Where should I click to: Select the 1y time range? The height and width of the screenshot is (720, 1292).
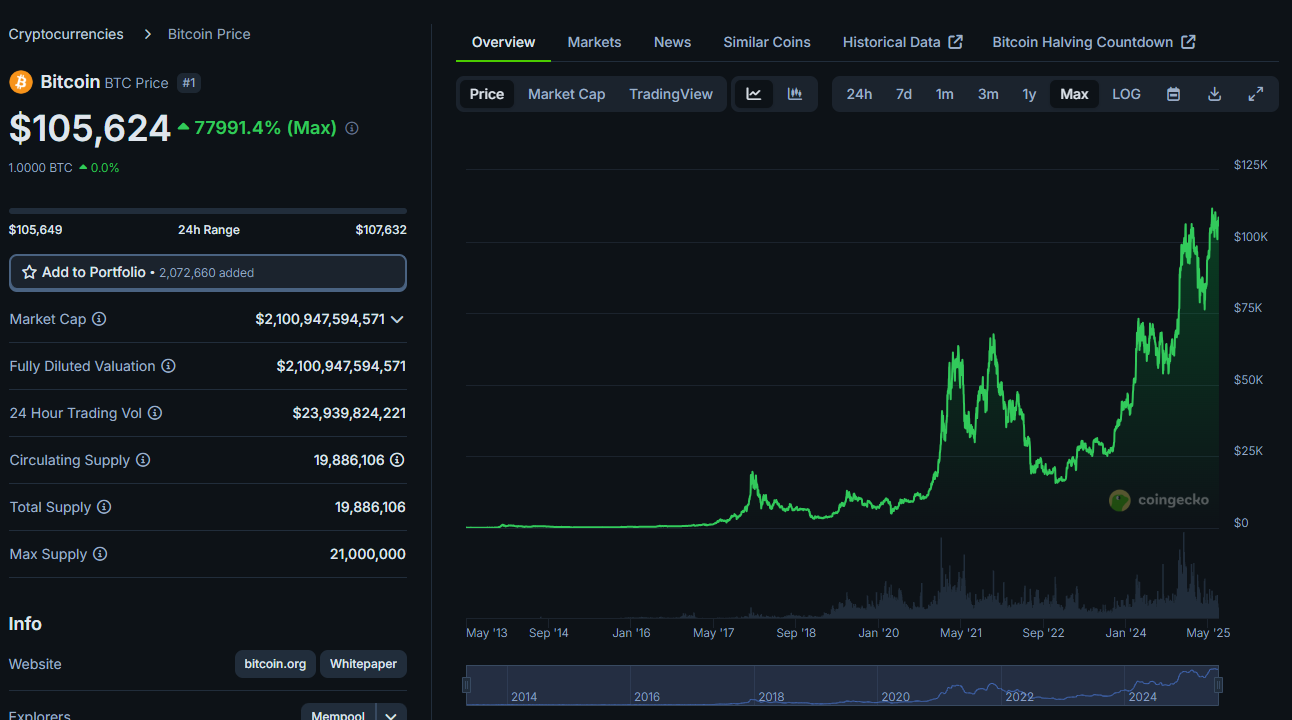pos(1029,94)
